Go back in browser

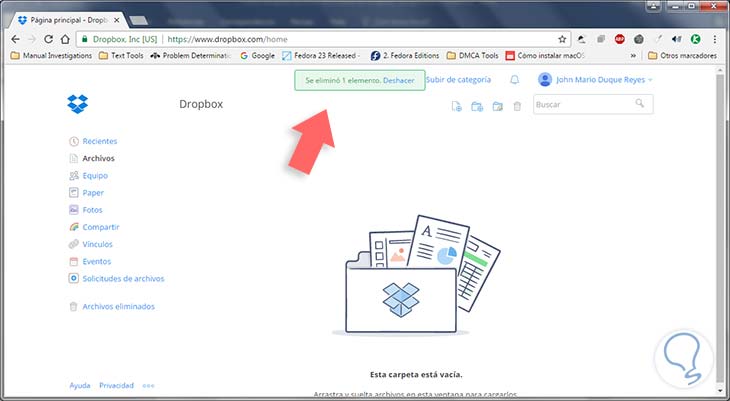[x=15, y=39]
